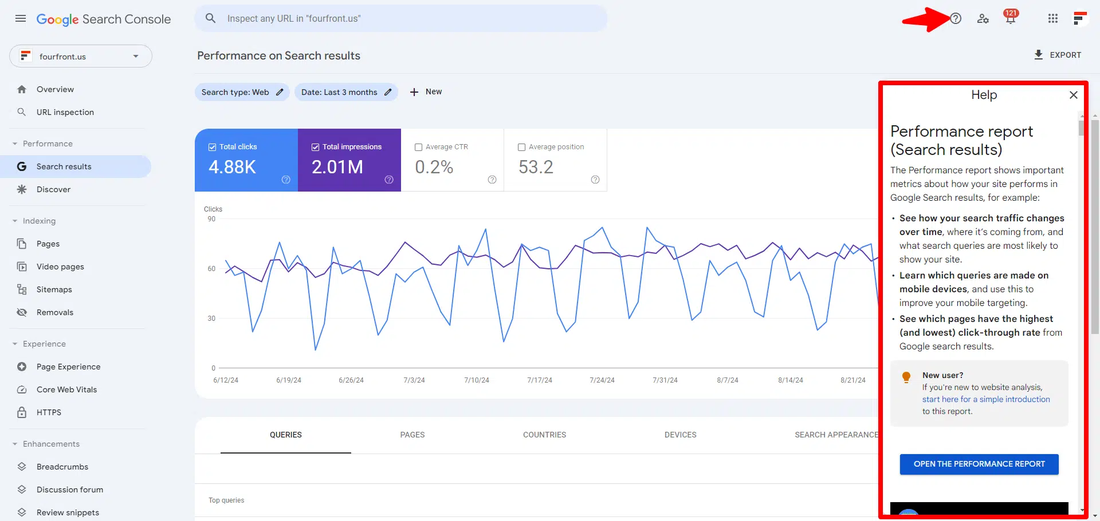Click the Pages documents icon
The width and height of the screenshot is (1100, 521).
point(22,244)
